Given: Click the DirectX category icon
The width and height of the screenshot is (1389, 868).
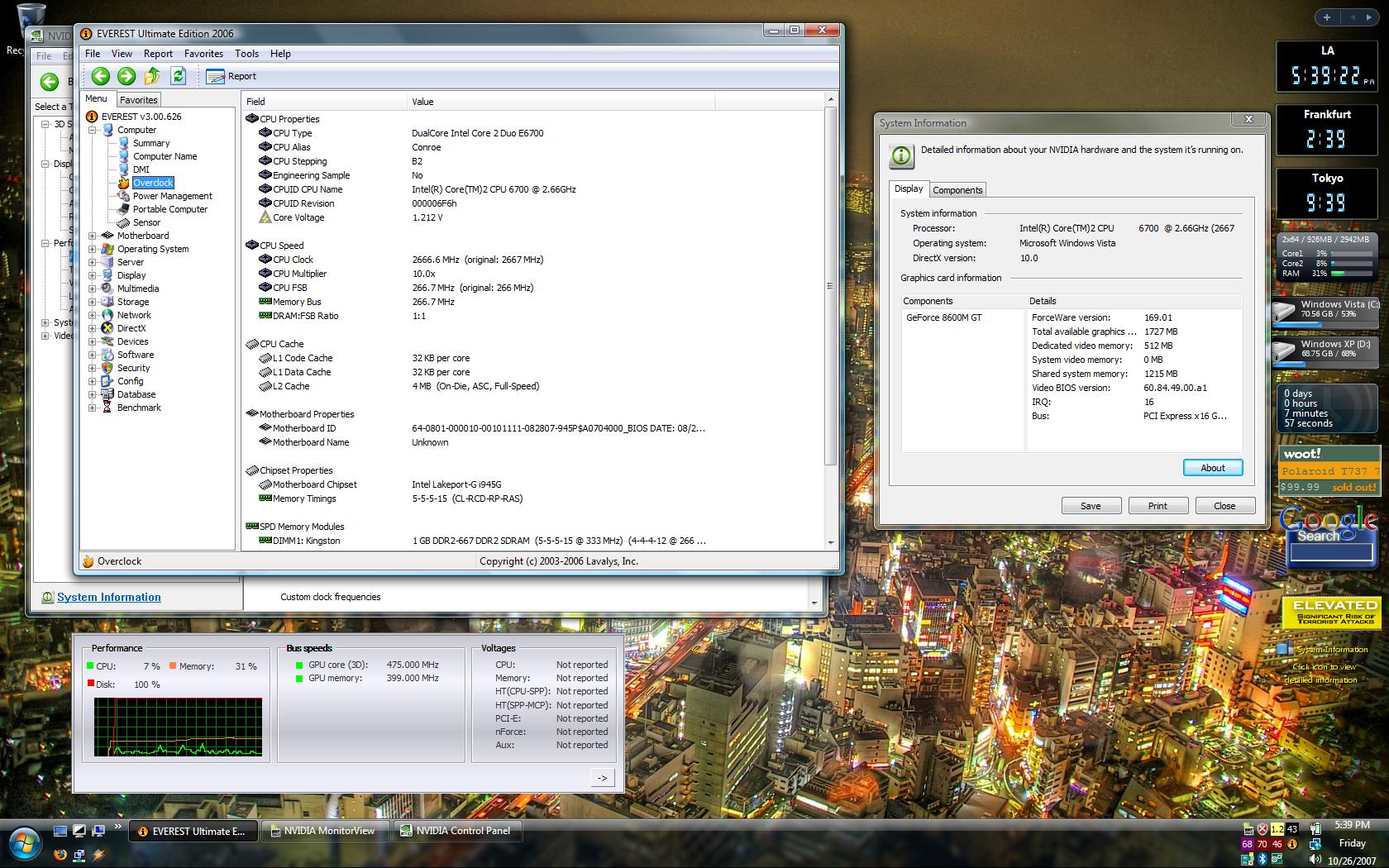Looking at the screenshot, I should (107, 328).
